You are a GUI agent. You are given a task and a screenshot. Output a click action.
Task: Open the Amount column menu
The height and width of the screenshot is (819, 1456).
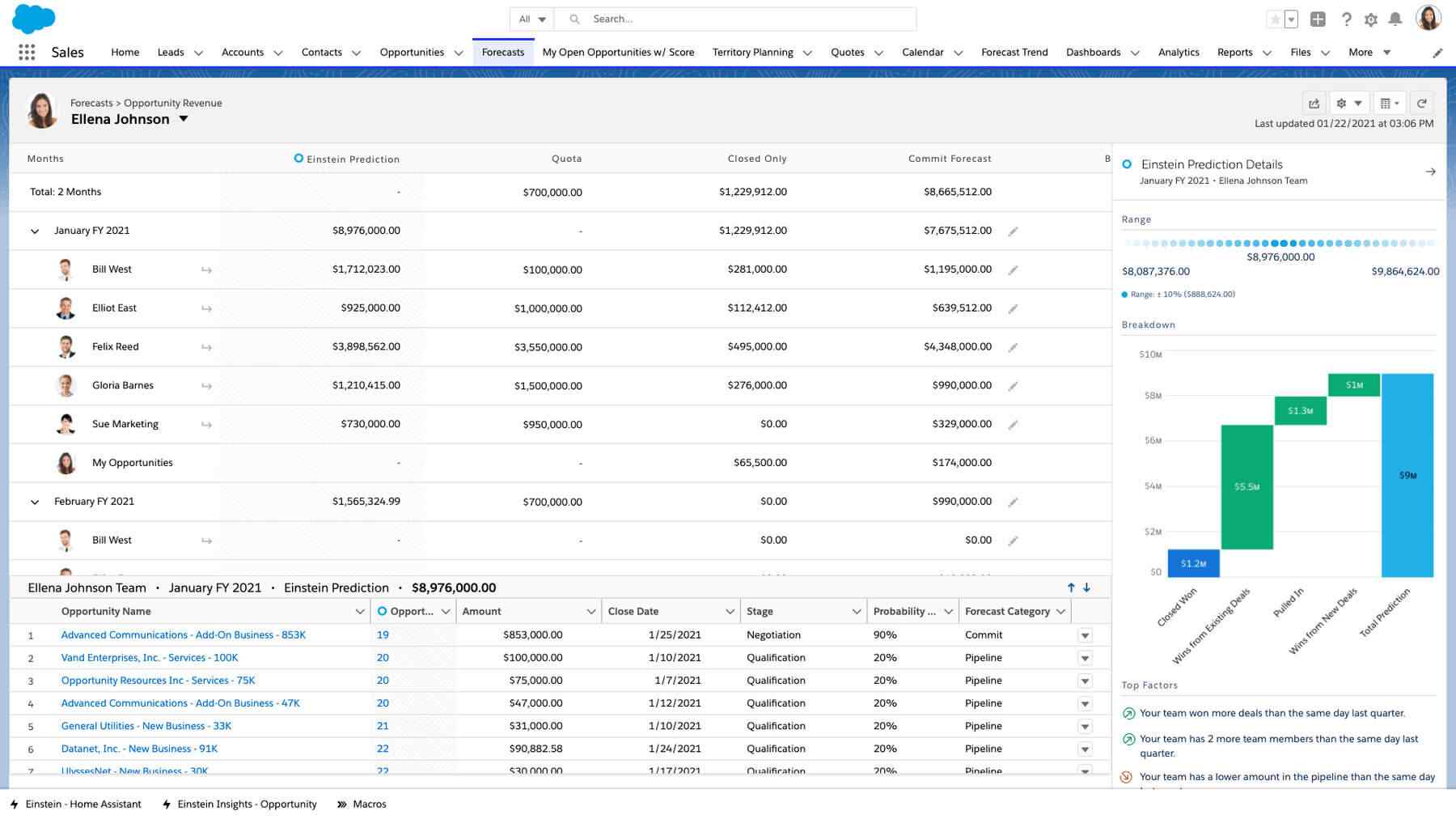point(591,612)
